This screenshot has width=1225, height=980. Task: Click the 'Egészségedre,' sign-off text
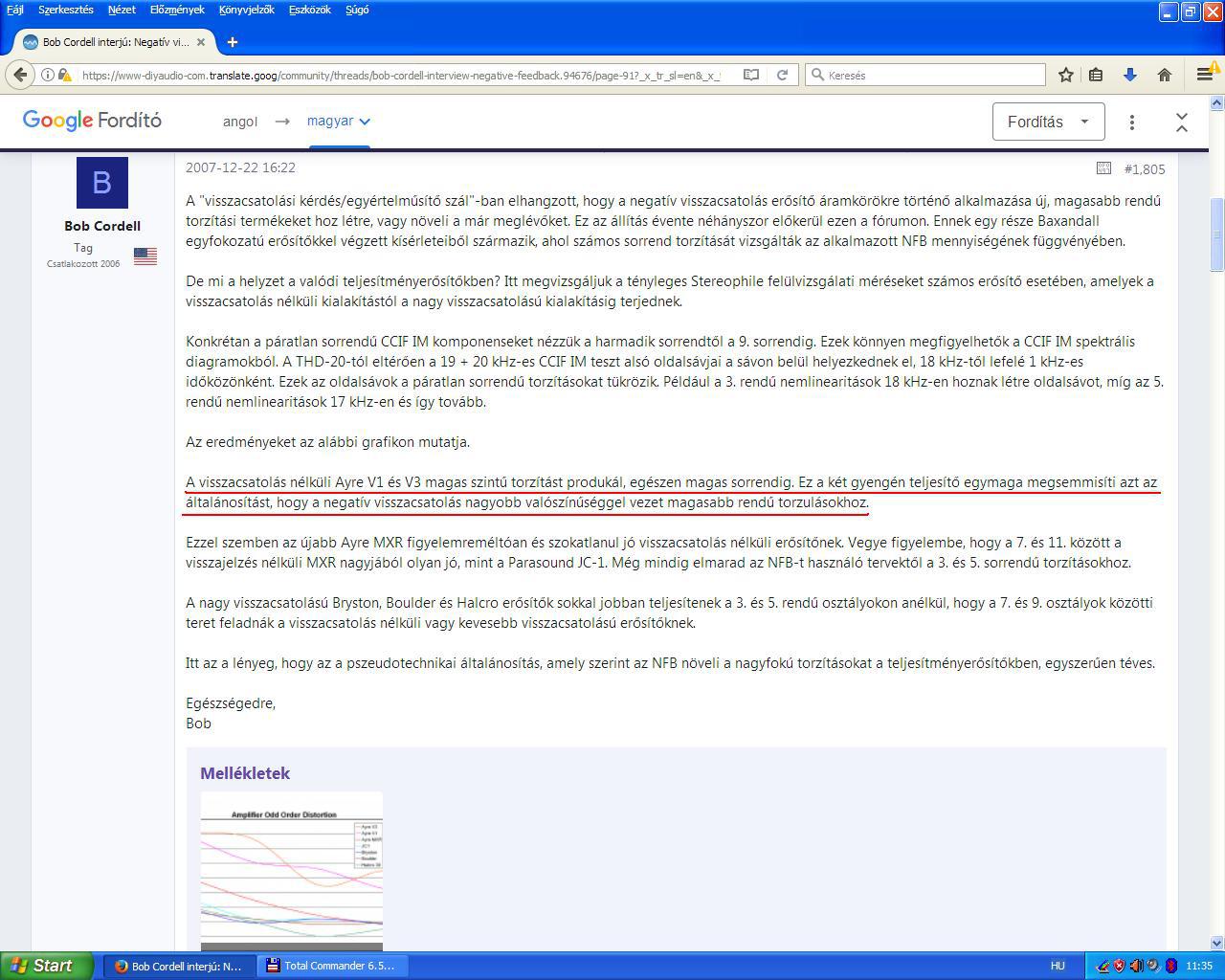231,703
